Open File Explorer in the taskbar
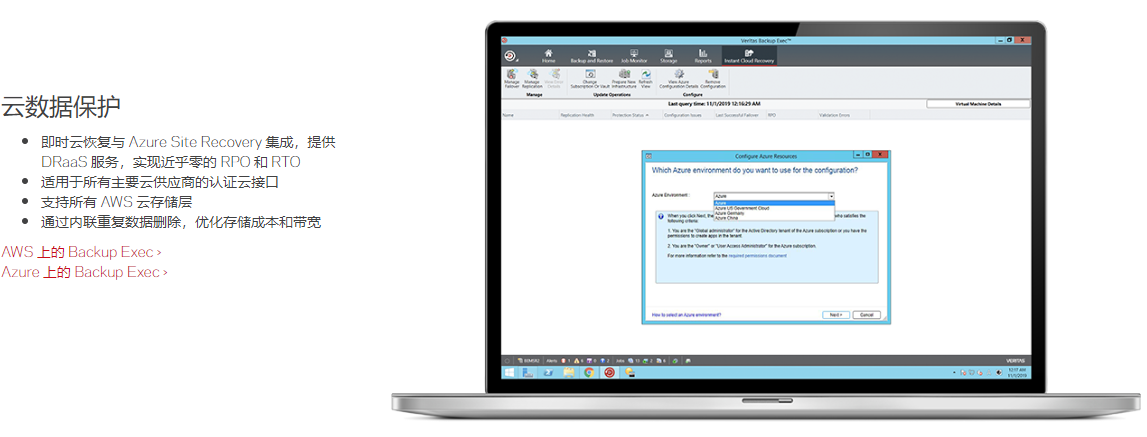Screen dimensions: 1147x437 coord(568,372)
